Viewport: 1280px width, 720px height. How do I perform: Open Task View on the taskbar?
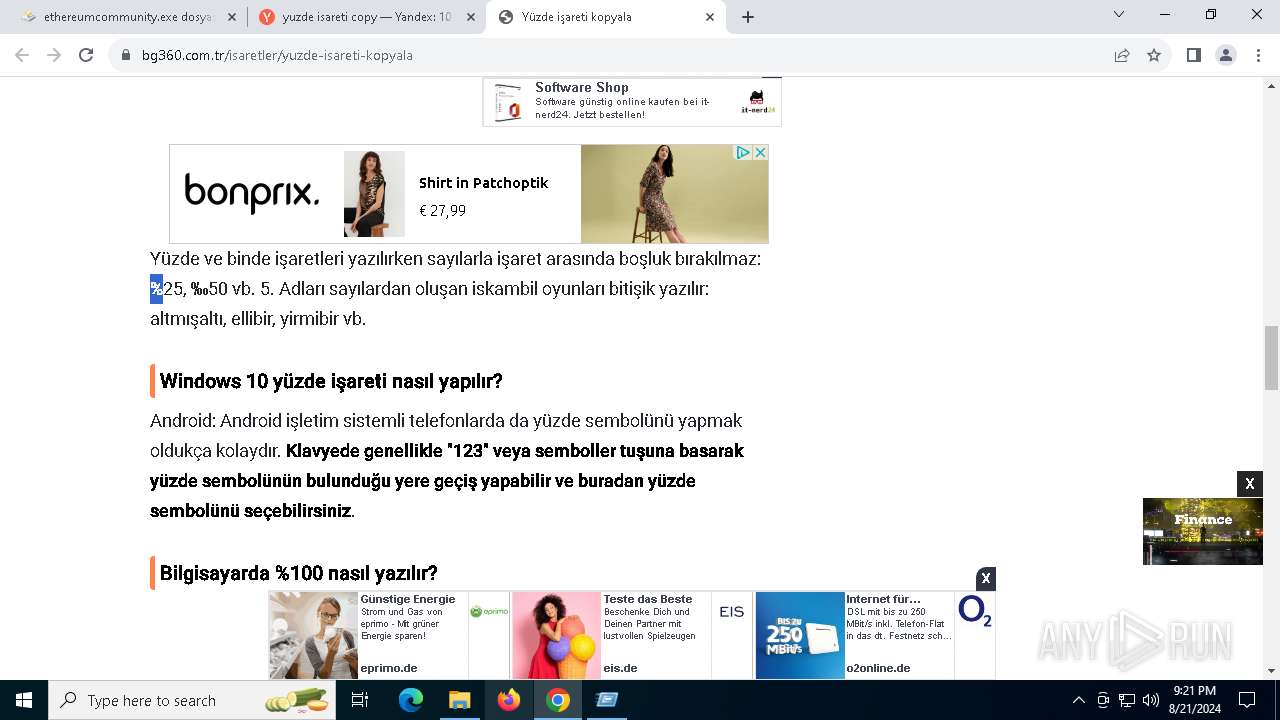(361, 700)
